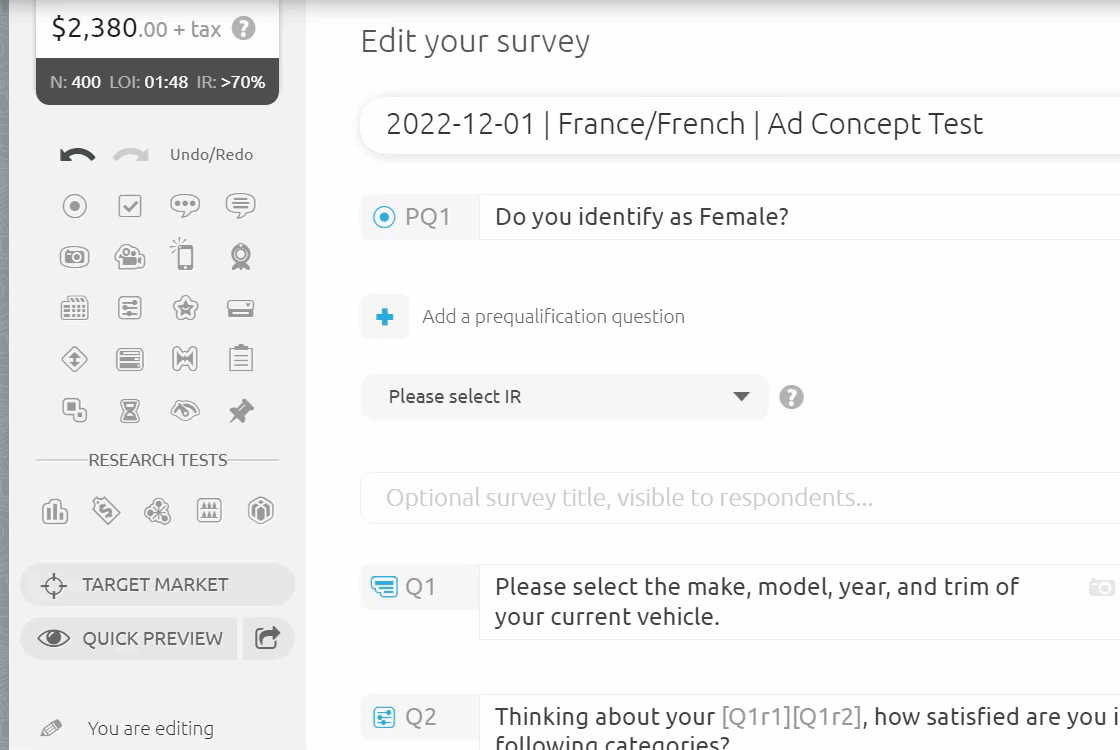The width and height of the screenshot is (1120, 750).
Task: Click the Q1 question type icon
Action: pyautogui.click(x=384, y=587)
